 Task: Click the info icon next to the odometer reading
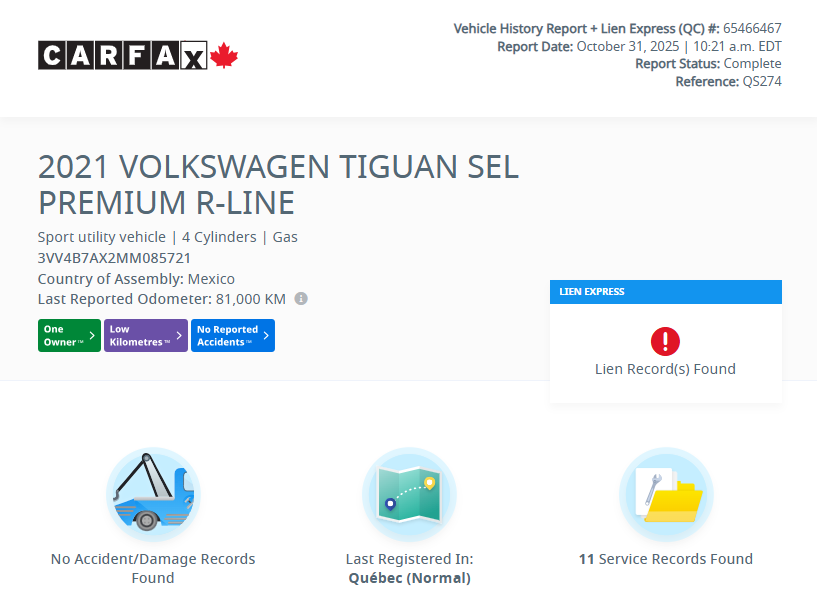300,298
